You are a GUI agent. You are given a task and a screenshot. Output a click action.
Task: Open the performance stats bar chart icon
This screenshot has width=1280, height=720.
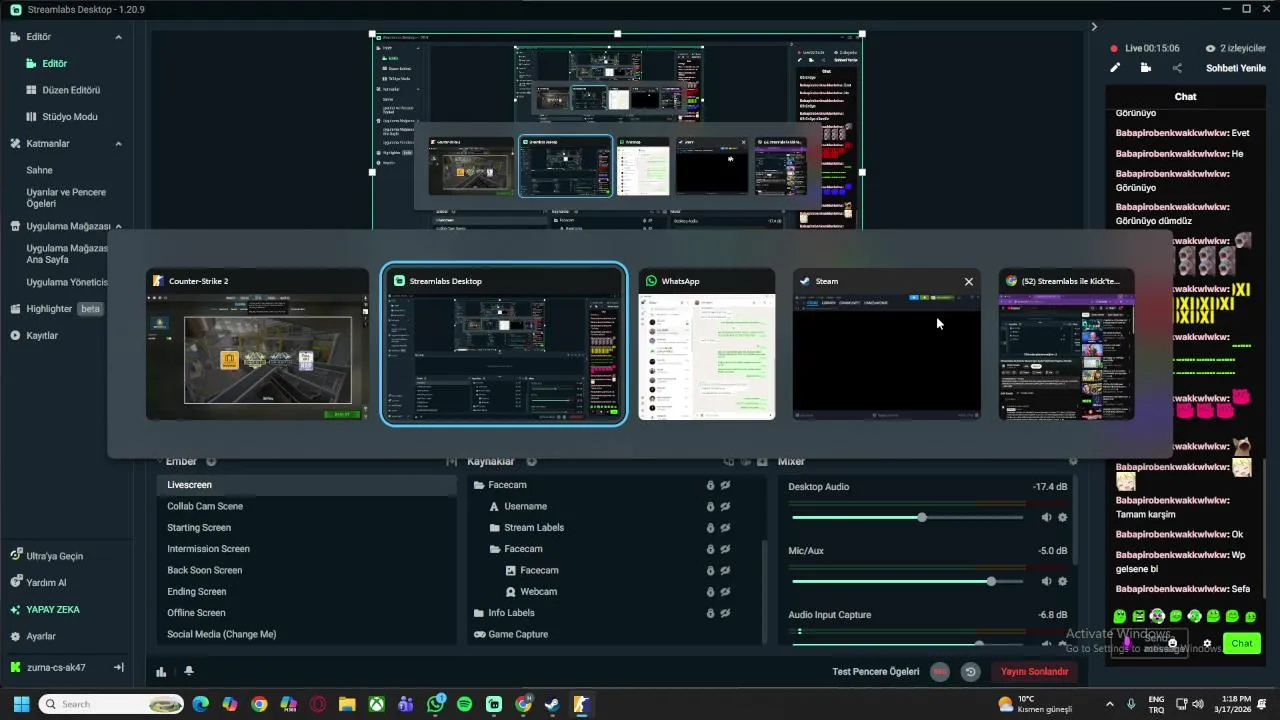161,672
